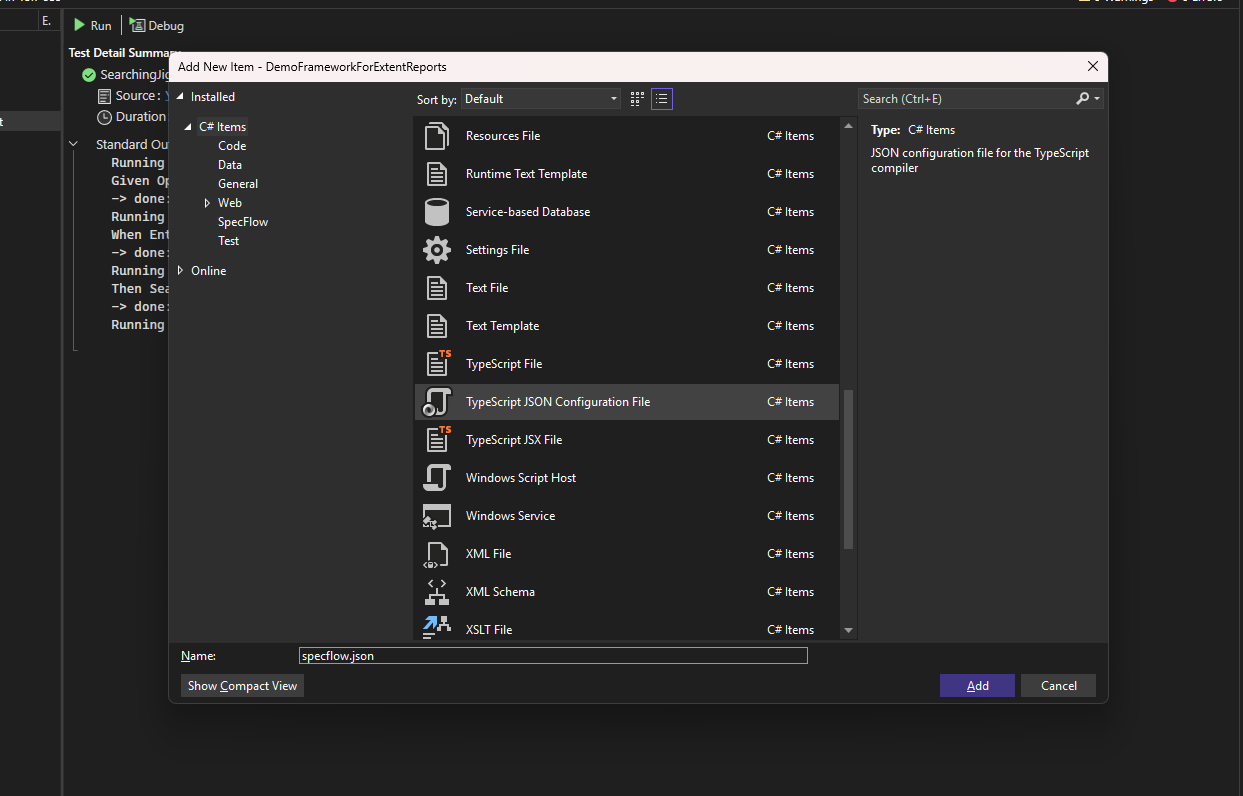Screen dimensions: 1243x796
Task: Select the Resources File template icon
Action: coord(437,136)
